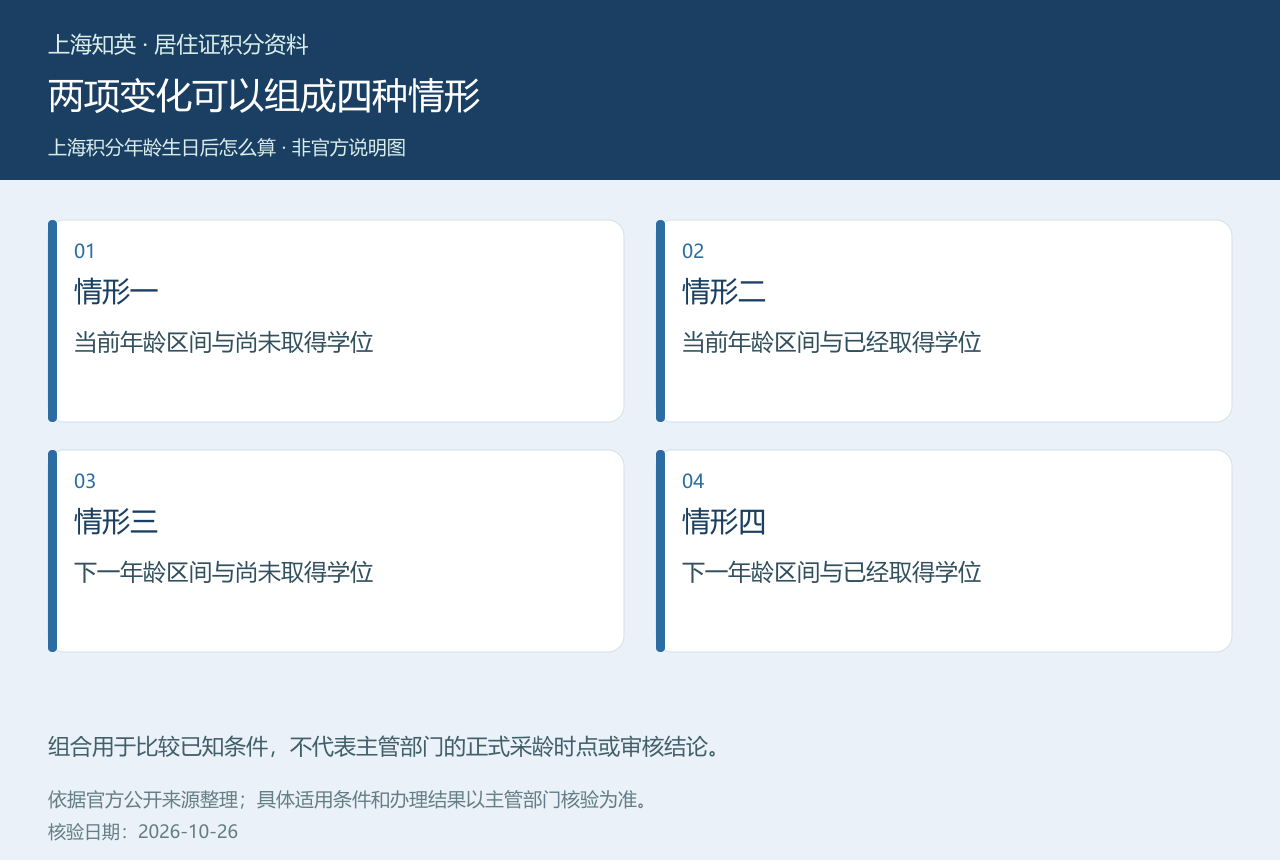The image size is (1280, 860).
Task: Click the verification date 核验日期：2026-10-26
Action: point(143,832)
